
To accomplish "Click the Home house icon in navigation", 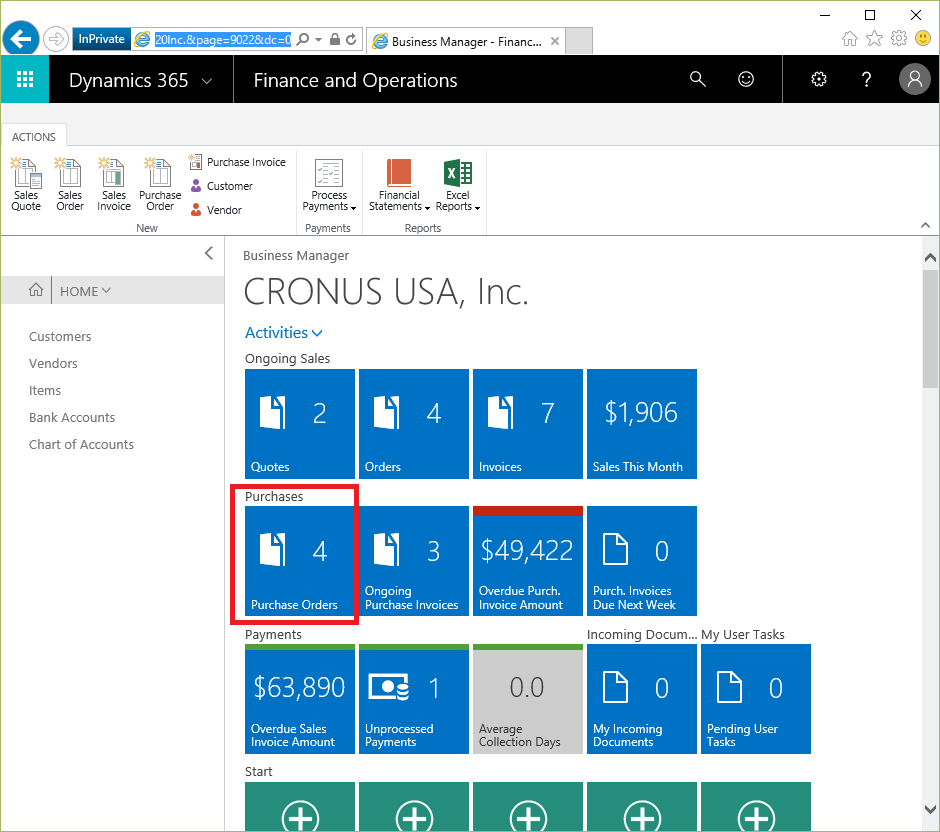I will click(x=36, y=291).
